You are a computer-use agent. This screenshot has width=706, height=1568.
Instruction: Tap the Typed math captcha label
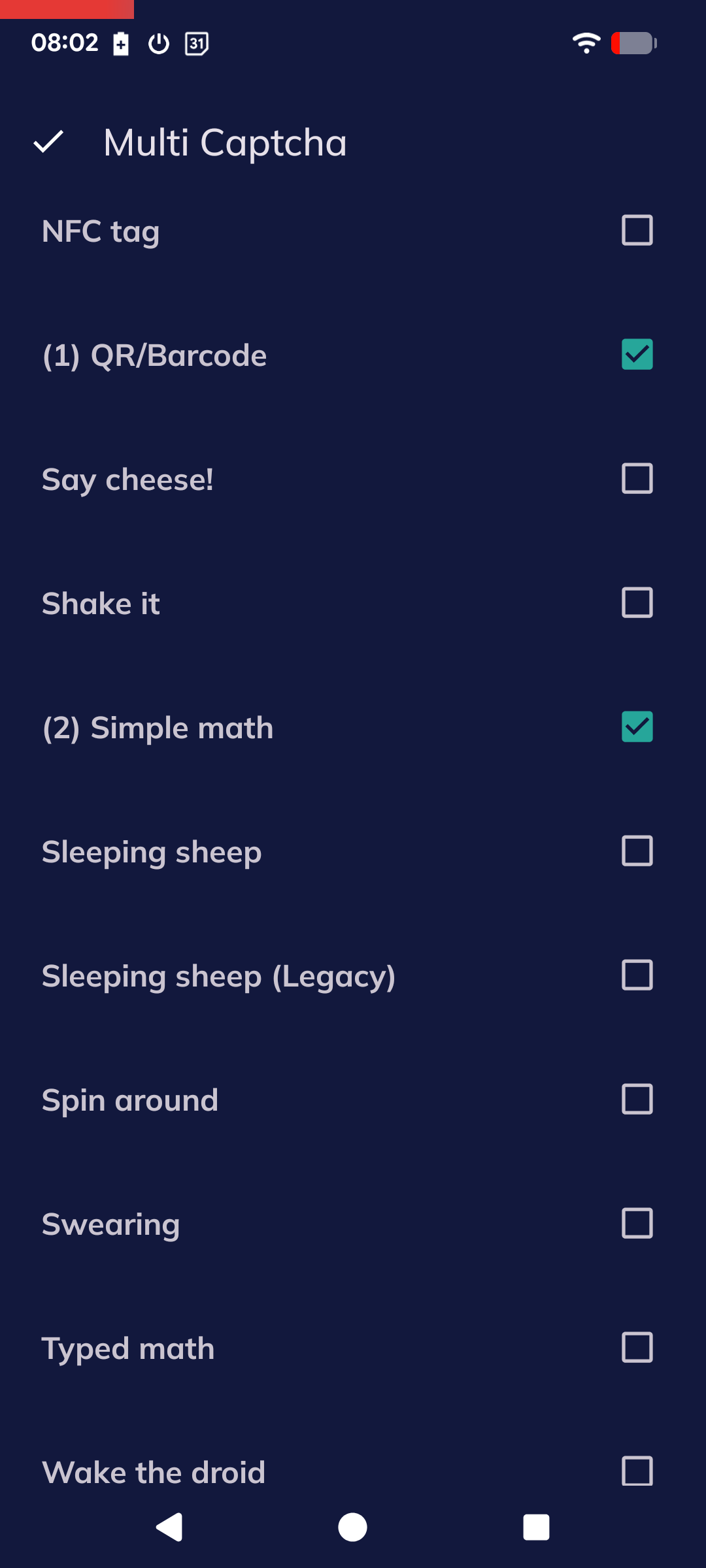128,1348
